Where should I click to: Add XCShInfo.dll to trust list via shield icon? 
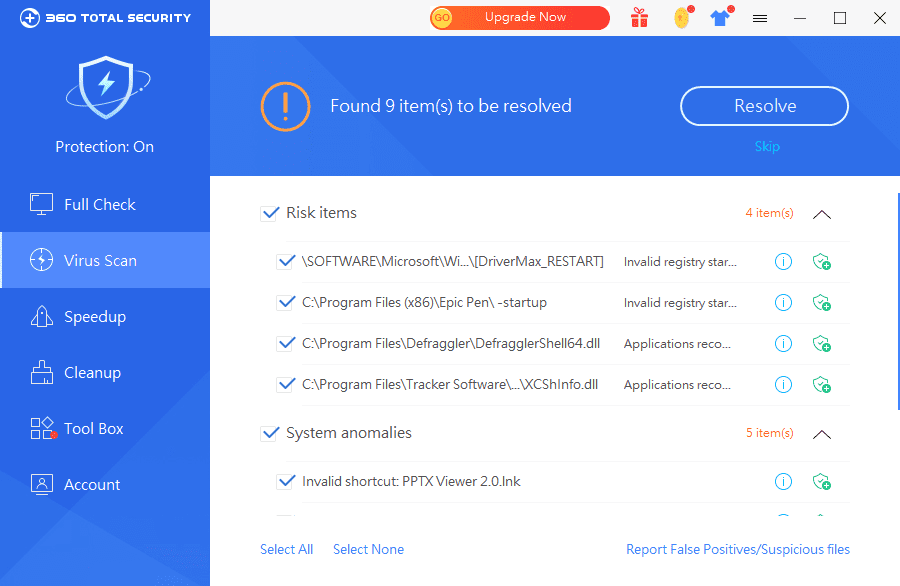point(822,385)
